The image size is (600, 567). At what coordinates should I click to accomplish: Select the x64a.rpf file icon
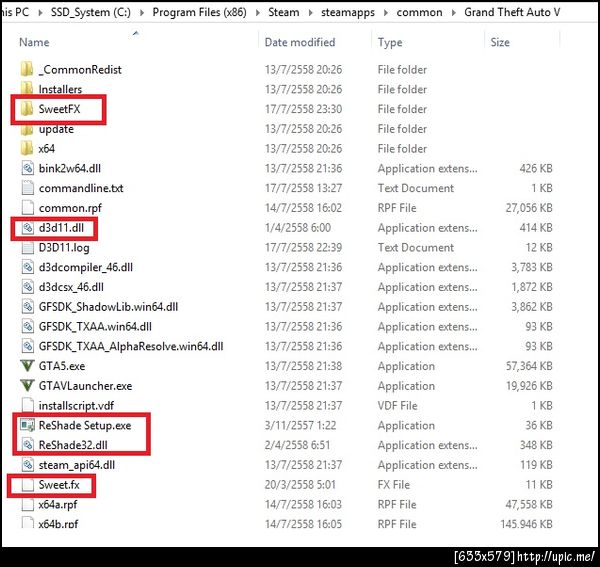[x=28, y=505]
